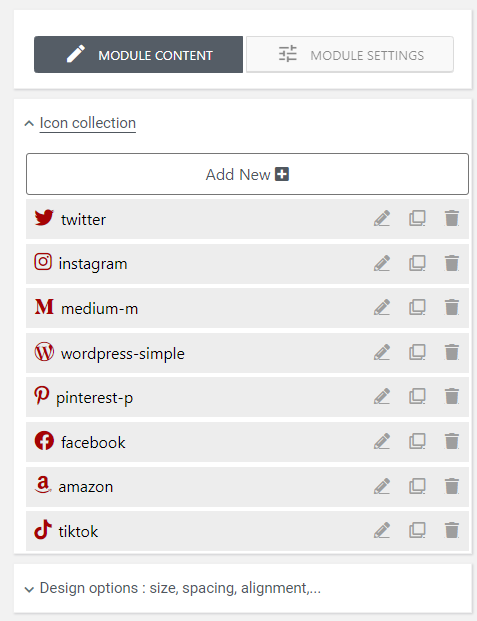
Task: Expand Design options section
Action: [x=180, y=588]
